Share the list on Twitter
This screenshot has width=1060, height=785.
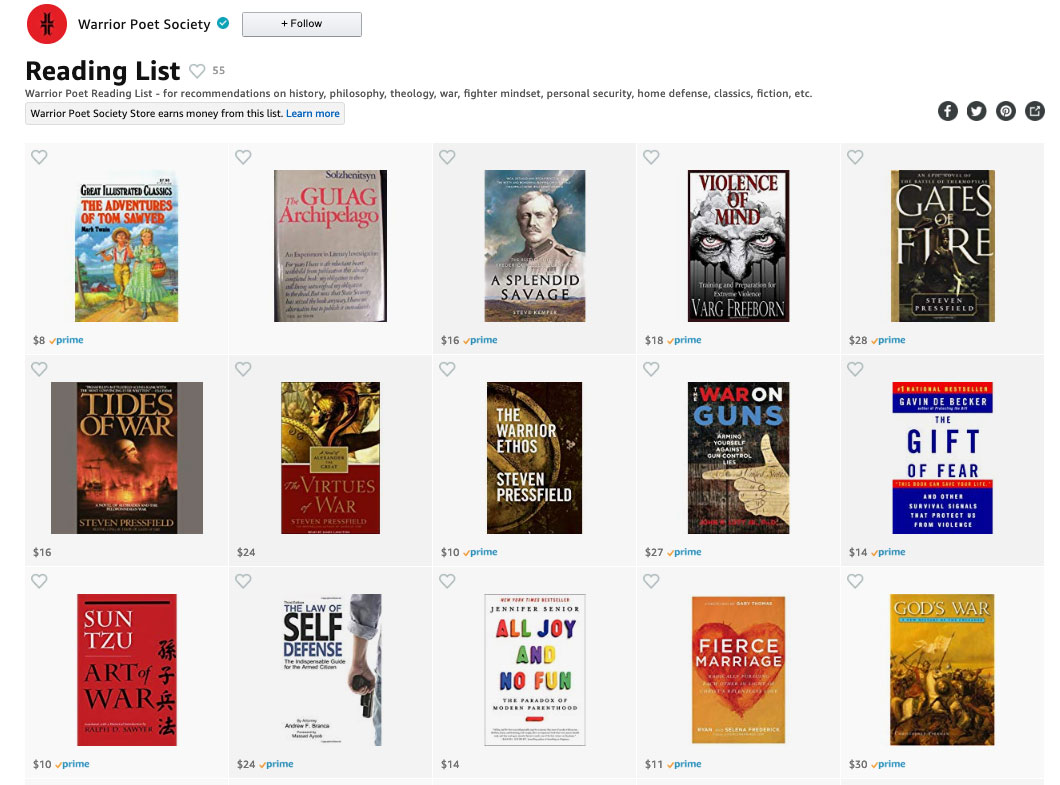976,111
